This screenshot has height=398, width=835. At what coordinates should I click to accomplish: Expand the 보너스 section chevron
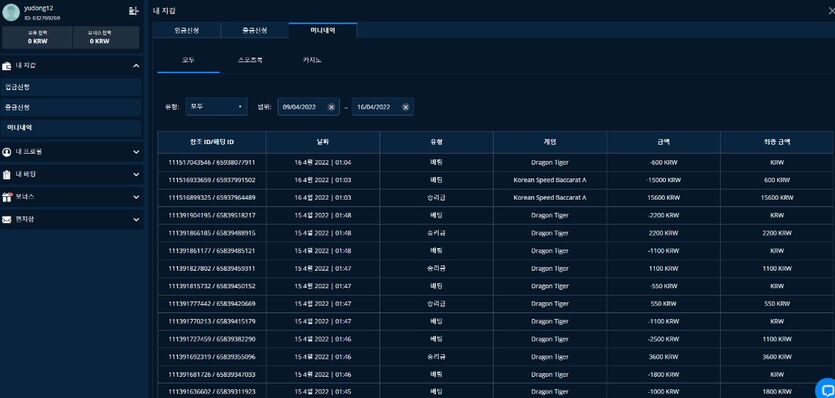pos(136,197)
